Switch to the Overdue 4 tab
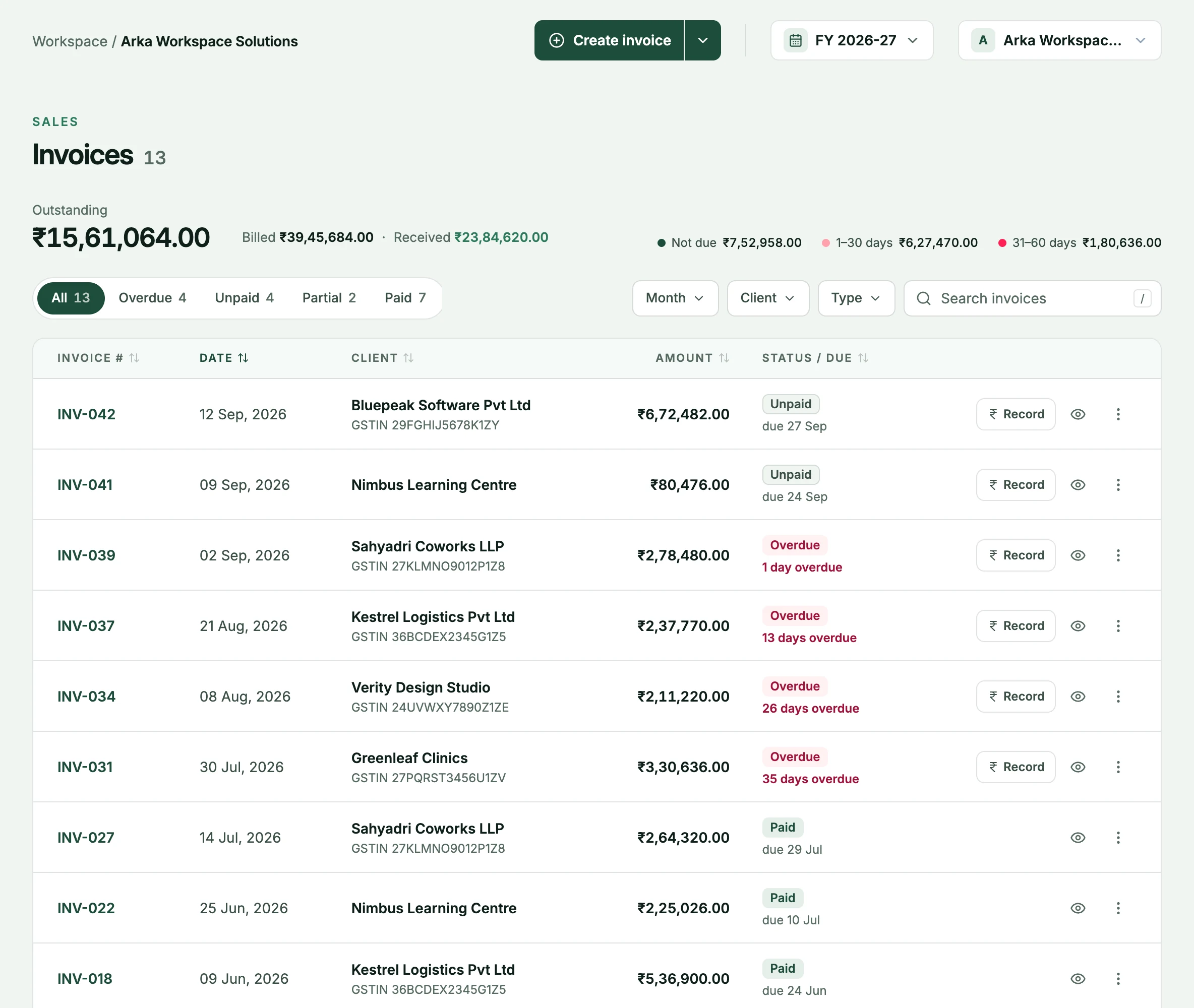 tap(153, 298)
